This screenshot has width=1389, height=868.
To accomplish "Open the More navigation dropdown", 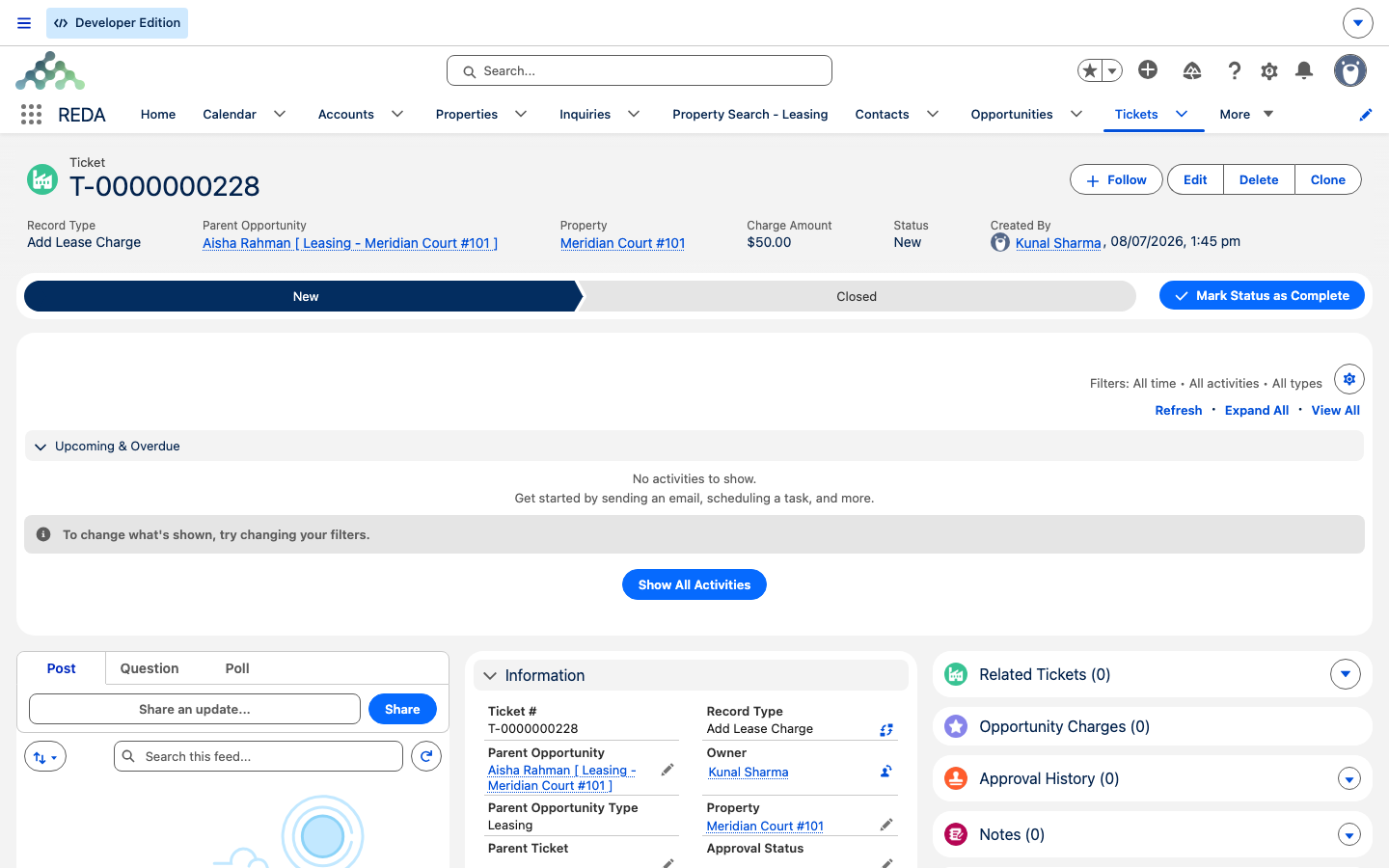I will pyautogui.click(x=1246, y=114).
